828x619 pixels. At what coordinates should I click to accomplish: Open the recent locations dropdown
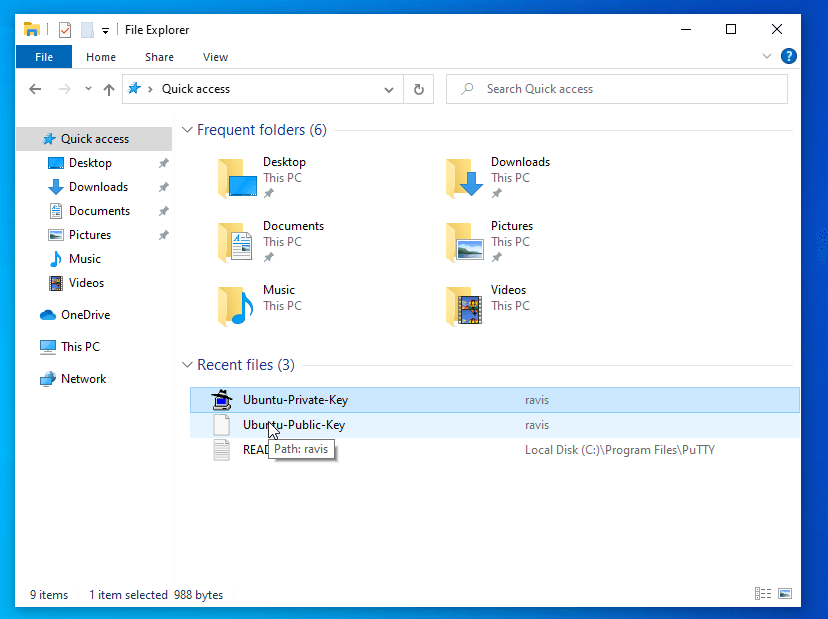click(x=88, y=89)
